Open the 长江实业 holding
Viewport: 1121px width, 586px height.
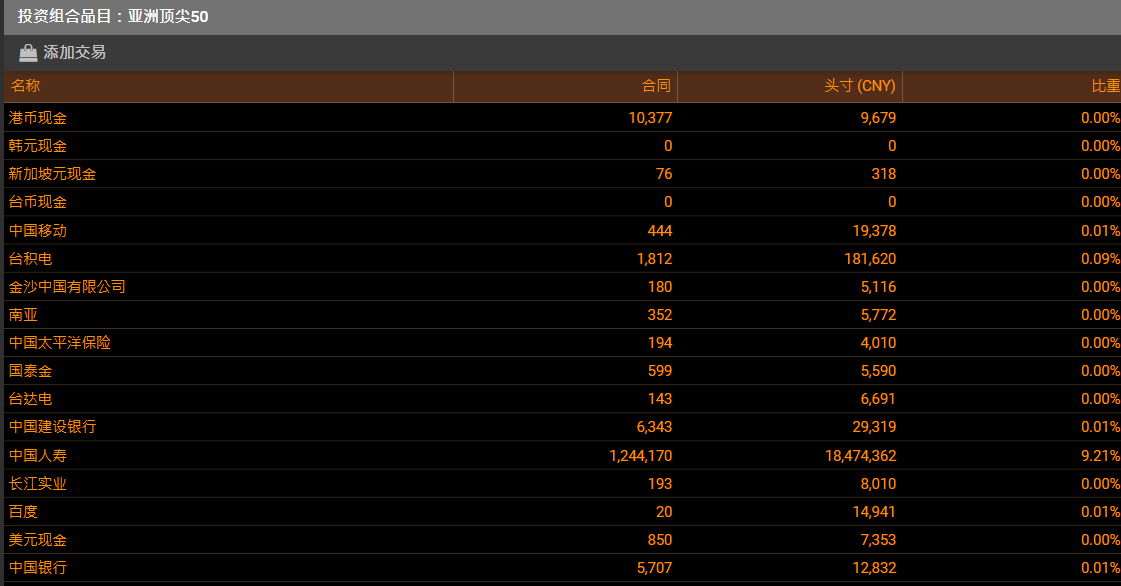[38, 483]
